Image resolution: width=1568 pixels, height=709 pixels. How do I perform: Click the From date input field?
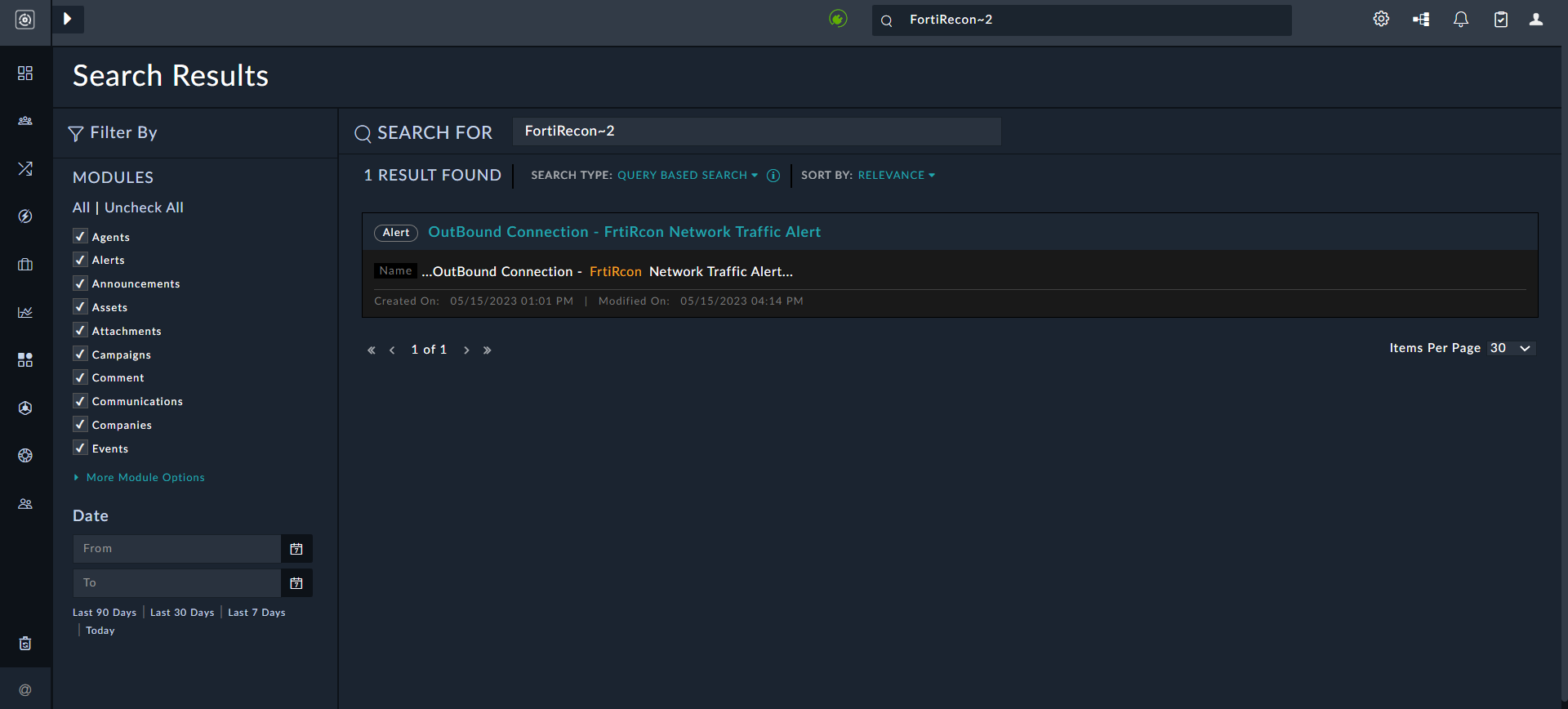coord(177,549)
